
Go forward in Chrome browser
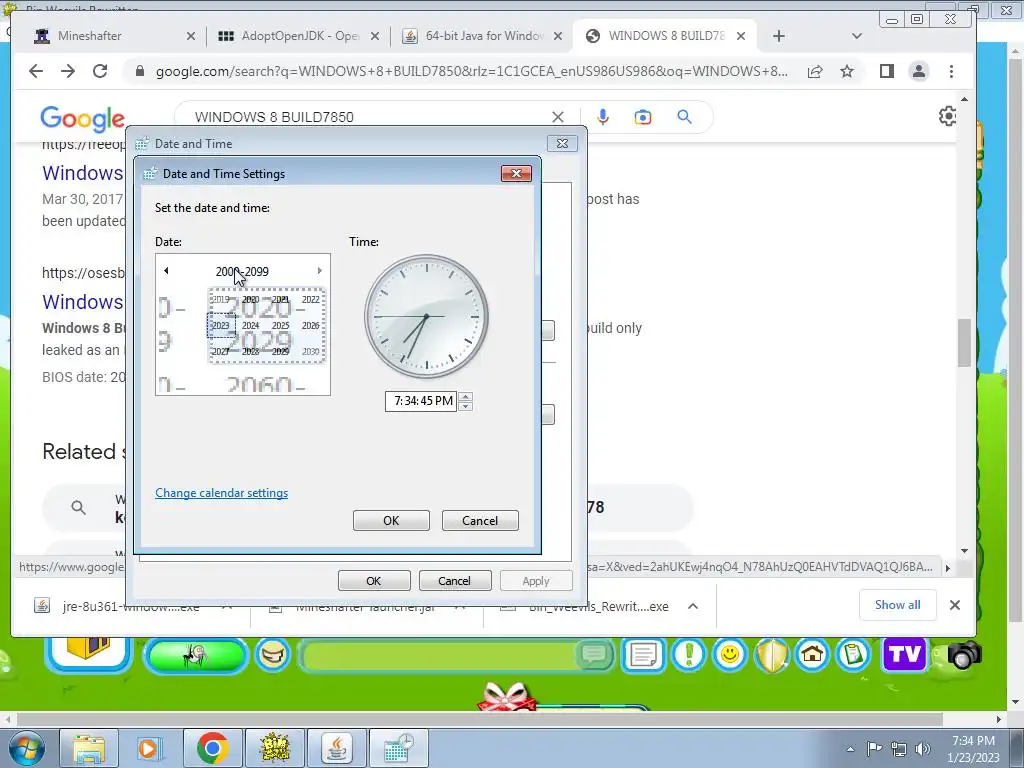point(68,71)
